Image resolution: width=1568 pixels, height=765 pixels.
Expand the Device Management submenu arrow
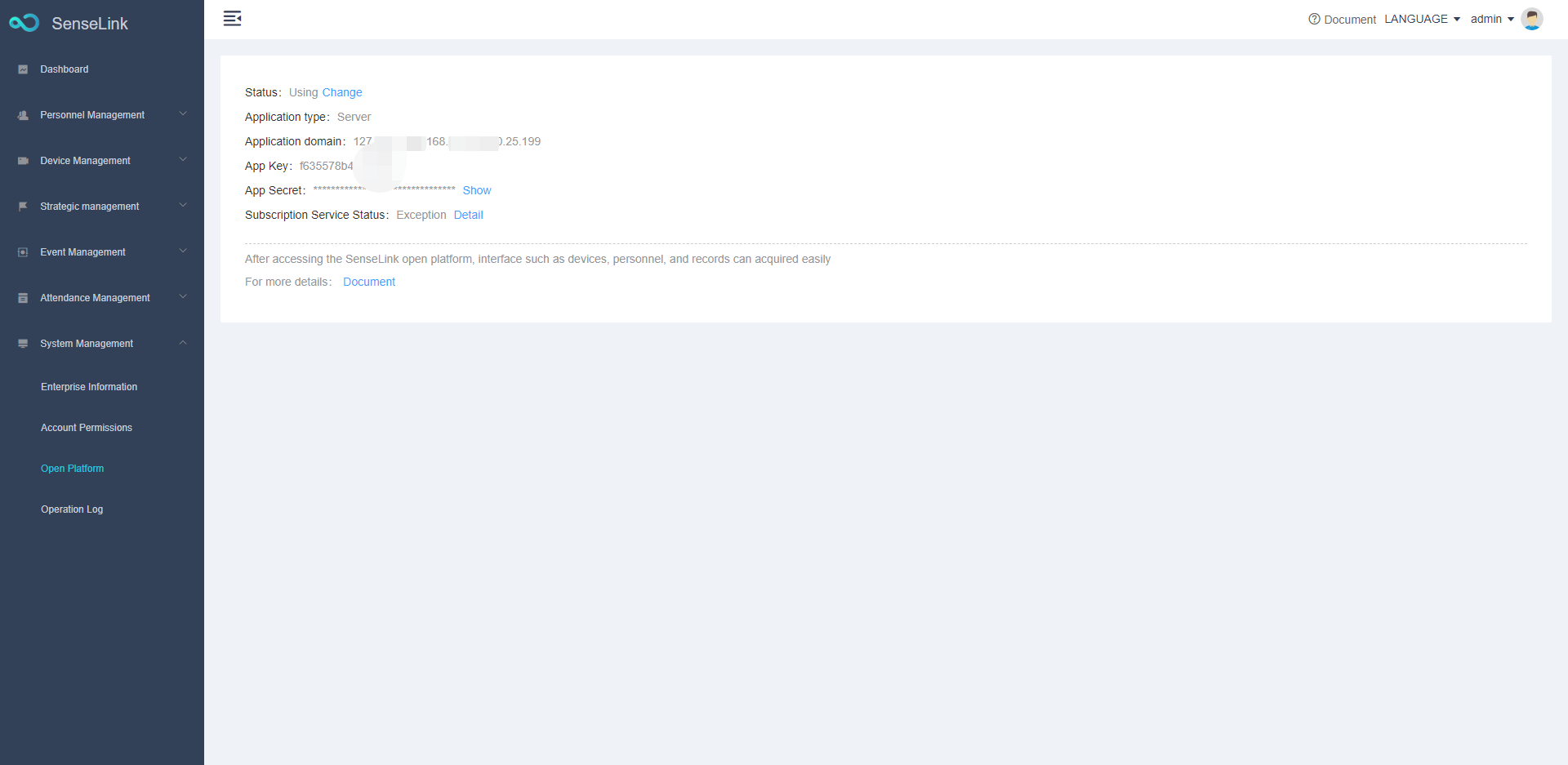click(x=183, y=160)
